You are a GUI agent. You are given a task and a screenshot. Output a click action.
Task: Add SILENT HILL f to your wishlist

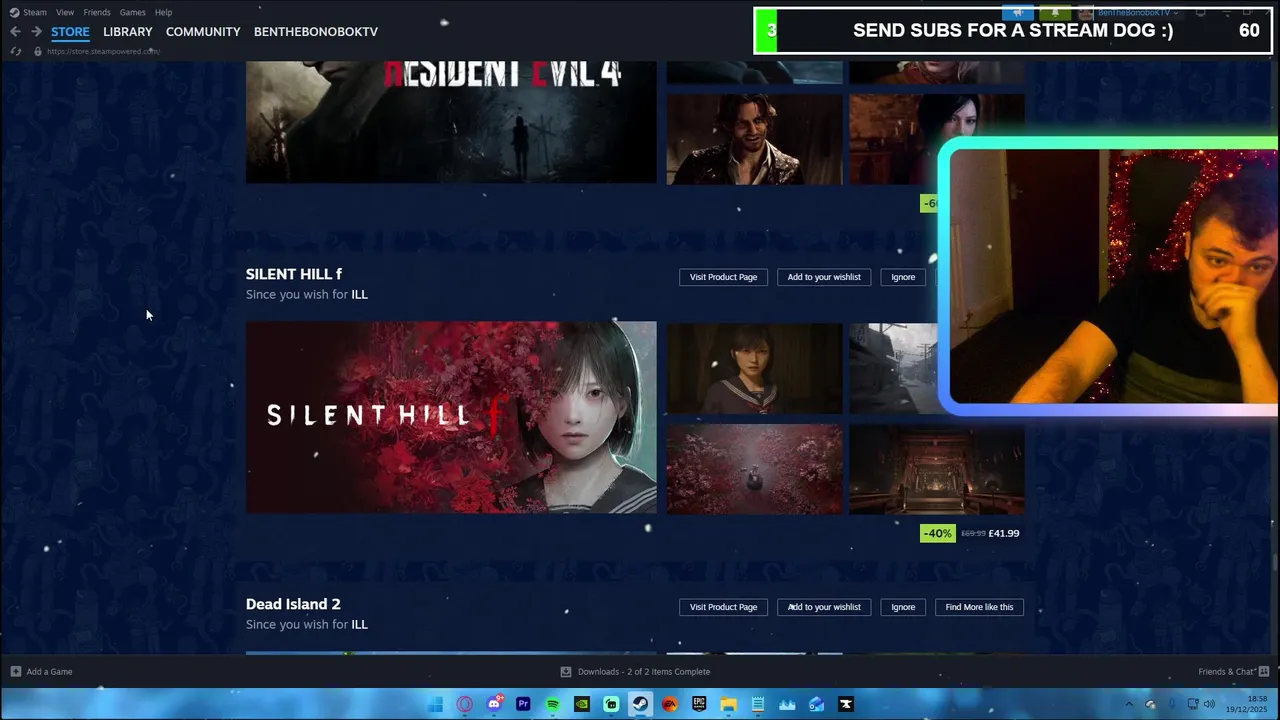(824, 277)
